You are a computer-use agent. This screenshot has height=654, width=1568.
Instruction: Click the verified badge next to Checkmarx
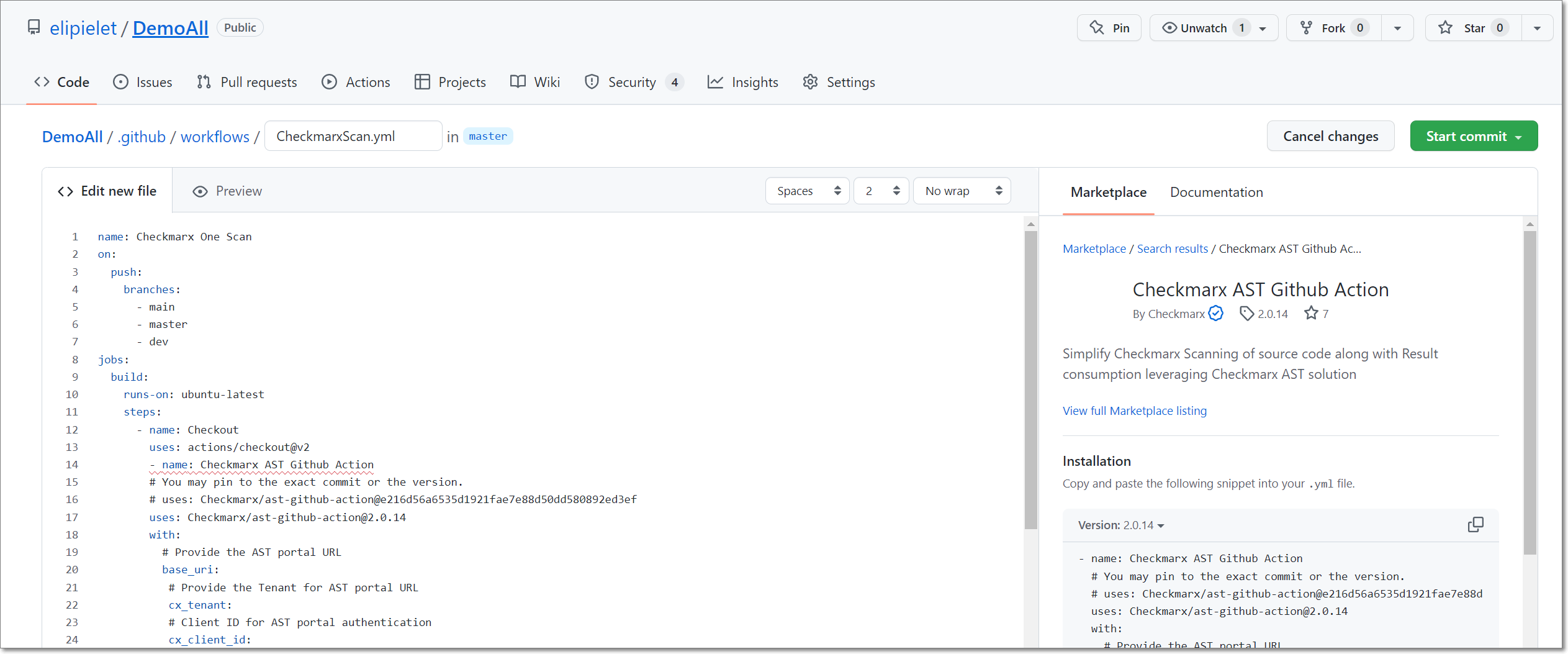coord(1216,313)
